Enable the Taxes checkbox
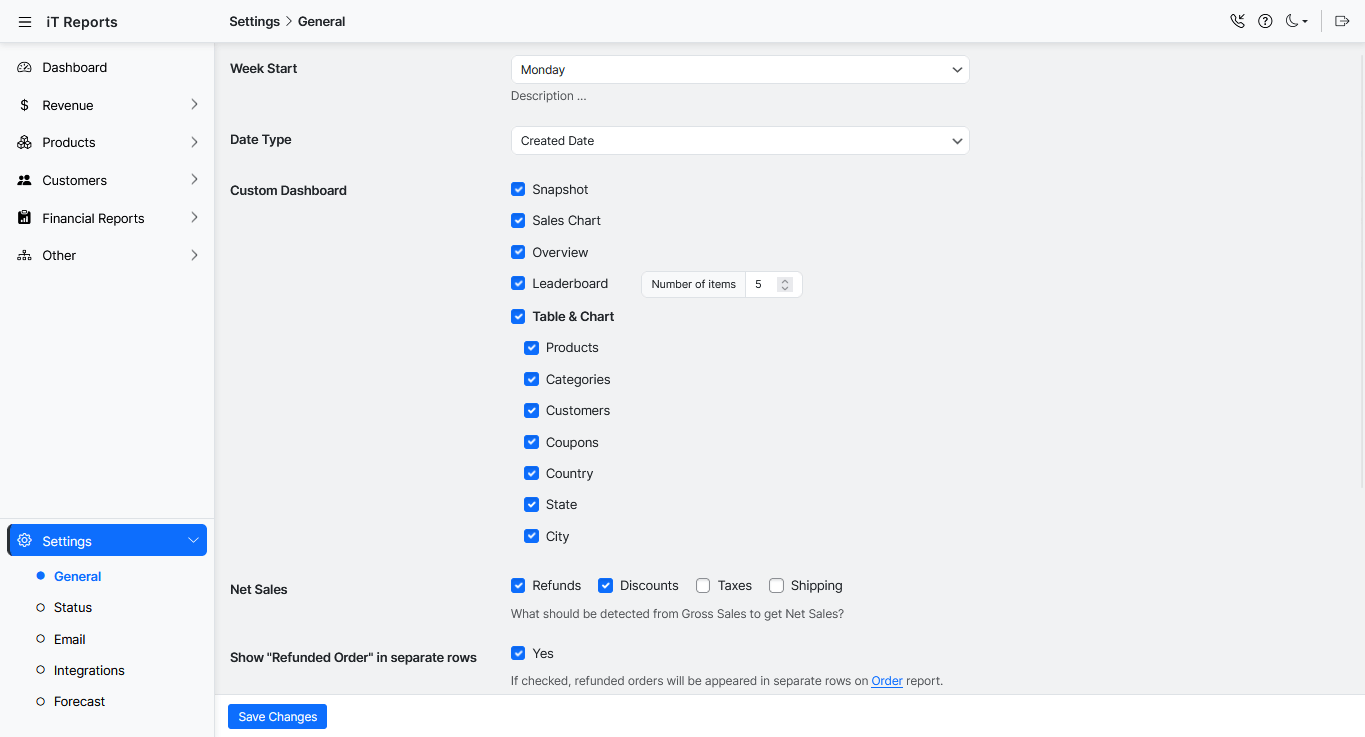This screenshot has width=1365, height=737. 703,586
